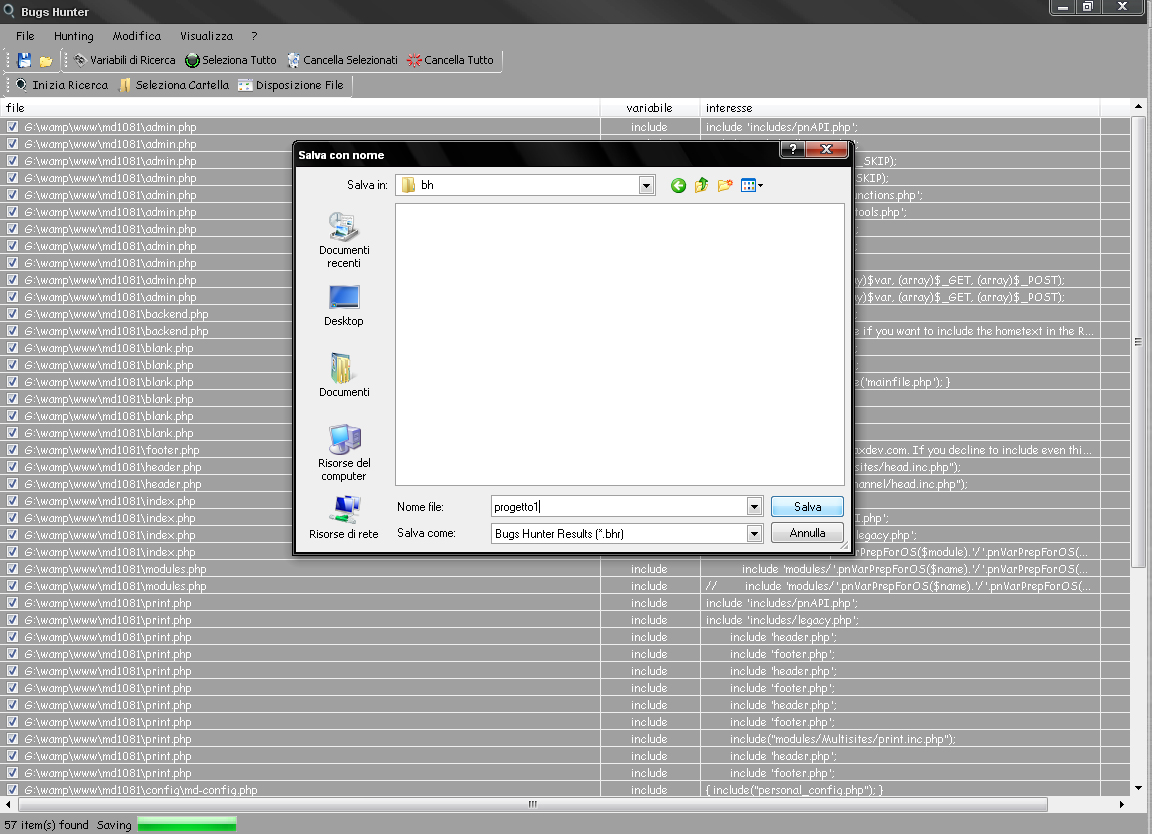This screenshot has height=834, width=1152.
Task: Click the Nome file text field
Action: (619, 506)
